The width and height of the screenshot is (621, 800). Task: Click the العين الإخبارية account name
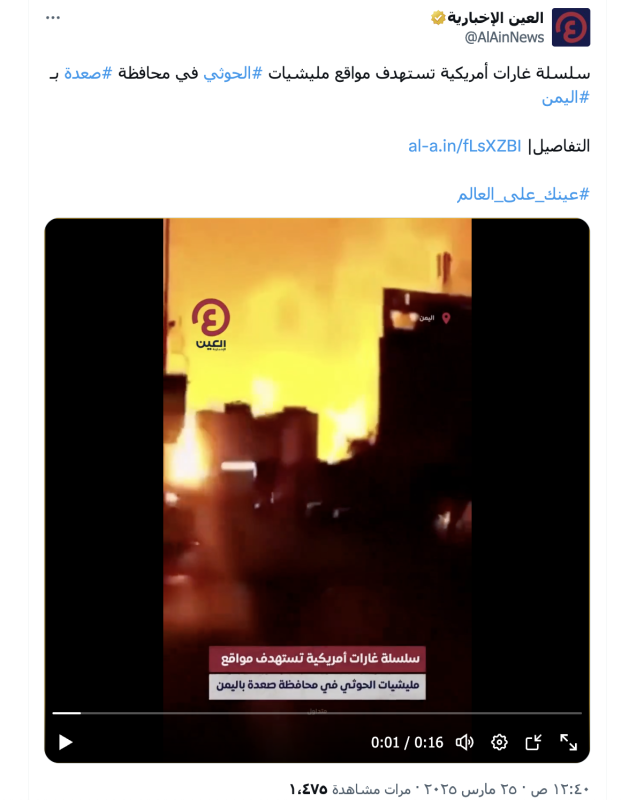click(495, 18)
